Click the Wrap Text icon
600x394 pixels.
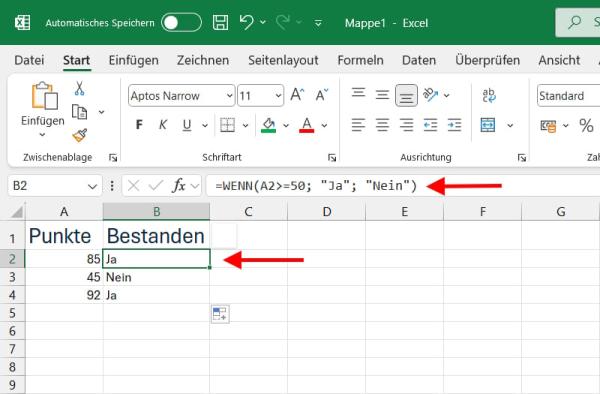pos(489,95)
